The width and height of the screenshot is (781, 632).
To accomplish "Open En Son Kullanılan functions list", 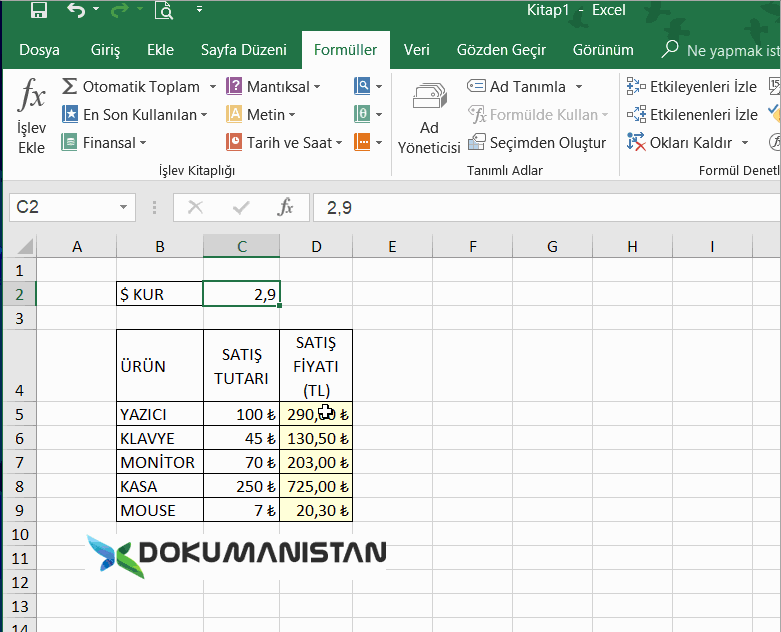I will (x=134, y=115).
